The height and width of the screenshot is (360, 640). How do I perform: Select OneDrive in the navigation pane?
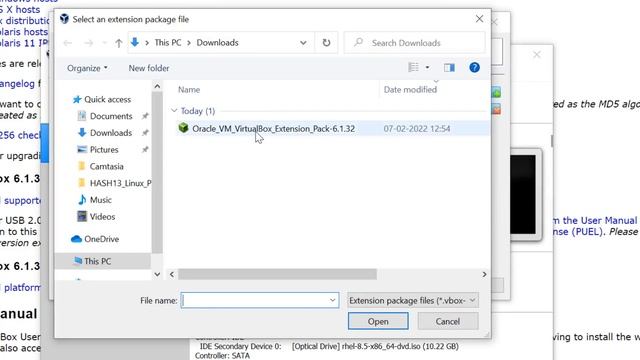click(x=101, y=239)
